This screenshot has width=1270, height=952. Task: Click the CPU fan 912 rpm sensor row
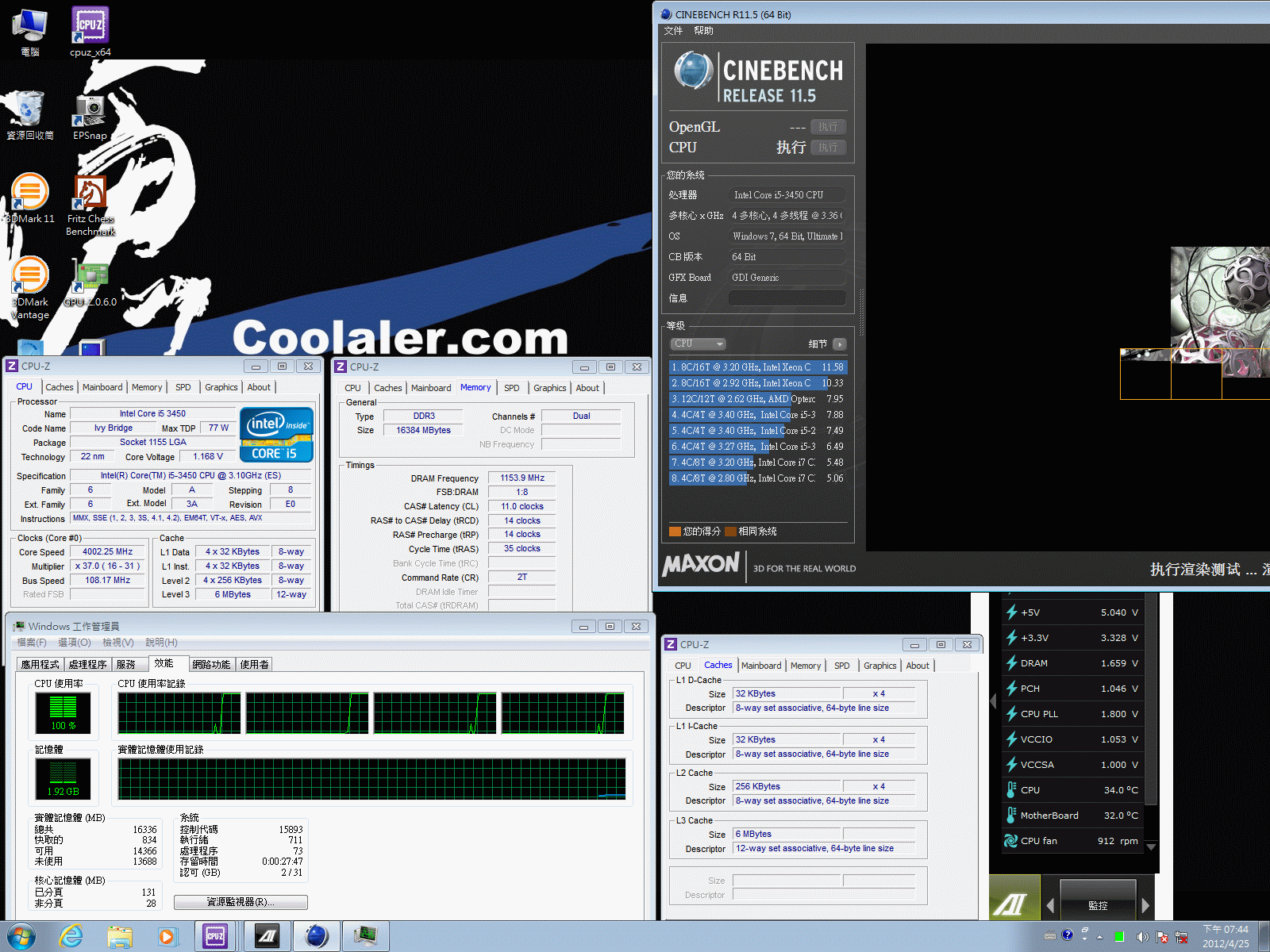pos(1072,841)
